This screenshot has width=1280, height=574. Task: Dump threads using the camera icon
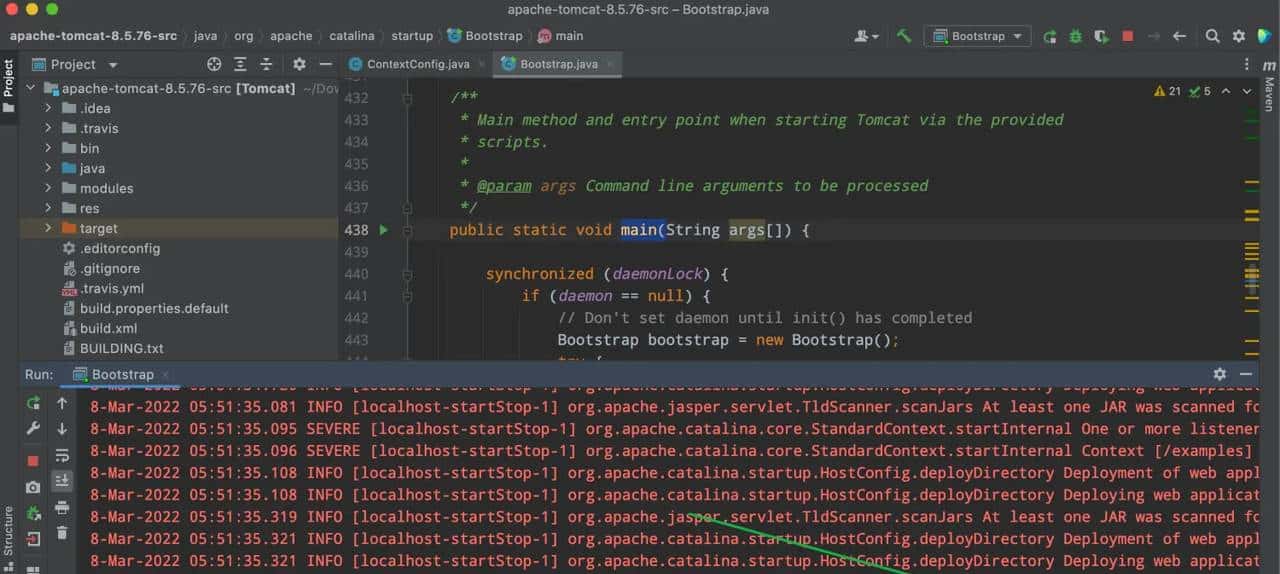[33, 487]
